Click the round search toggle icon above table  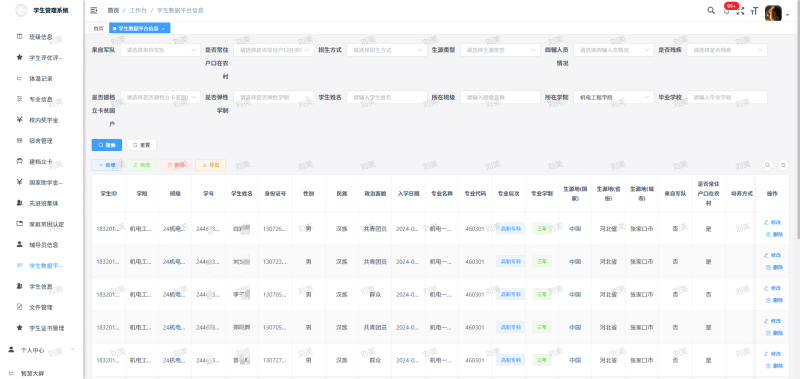(768, 165)
